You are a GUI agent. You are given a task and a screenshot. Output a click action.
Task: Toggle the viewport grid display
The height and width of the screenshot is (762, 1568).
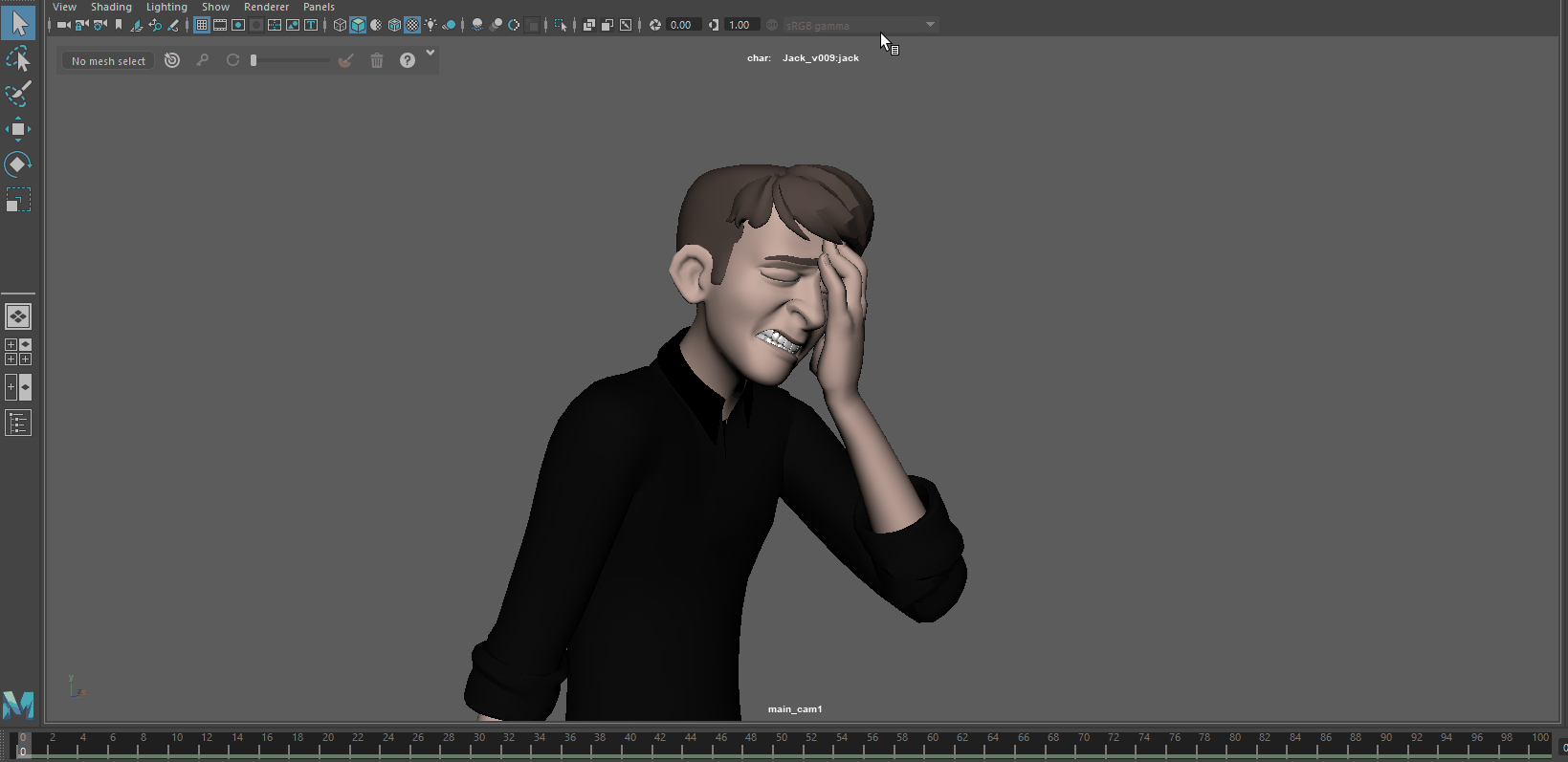point(202,25)
